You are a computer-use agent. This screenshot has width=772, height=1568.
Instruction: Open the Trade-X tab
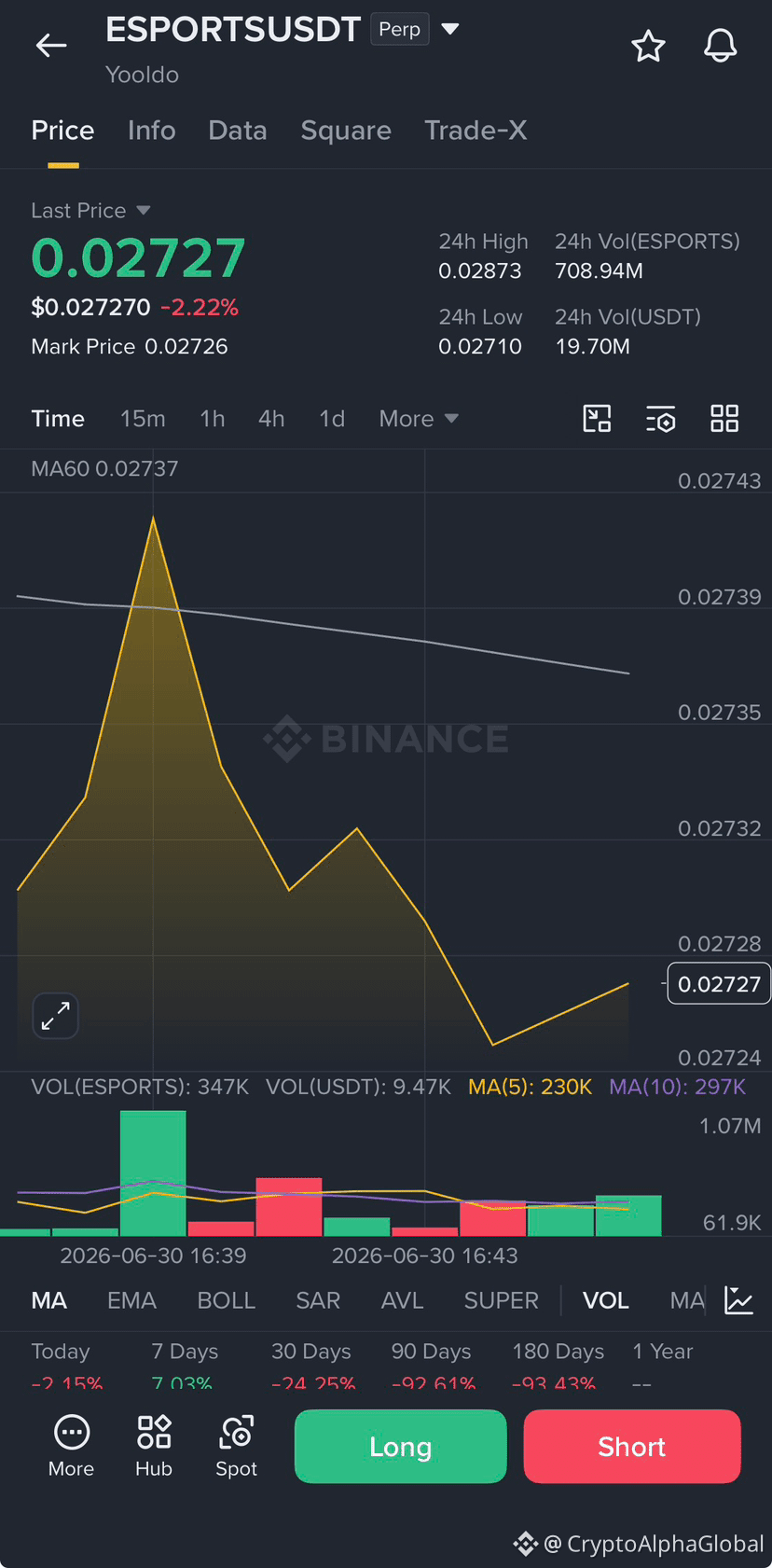point(476,131)
